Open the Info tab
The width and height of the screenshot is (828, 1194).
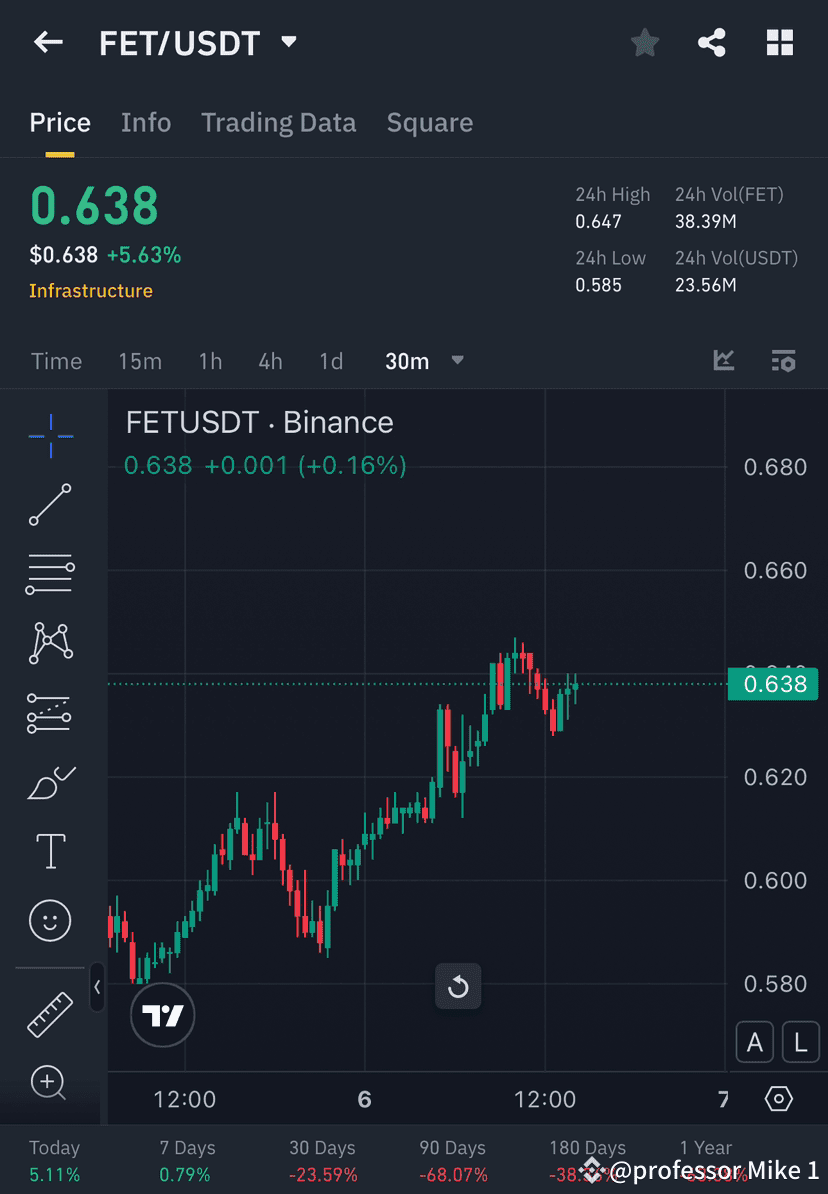pyautogui.click(x=146, y=122)
